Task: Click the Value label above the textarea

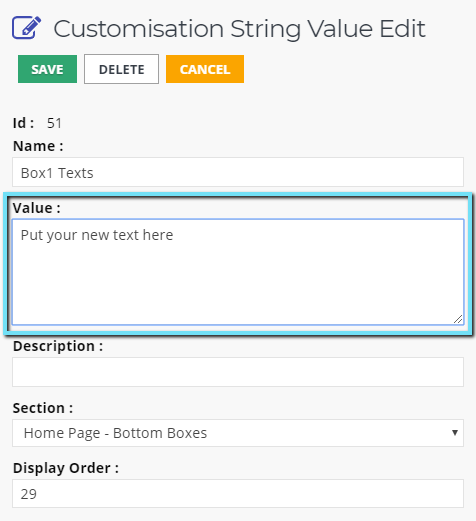Action: (x=37, y=208)
